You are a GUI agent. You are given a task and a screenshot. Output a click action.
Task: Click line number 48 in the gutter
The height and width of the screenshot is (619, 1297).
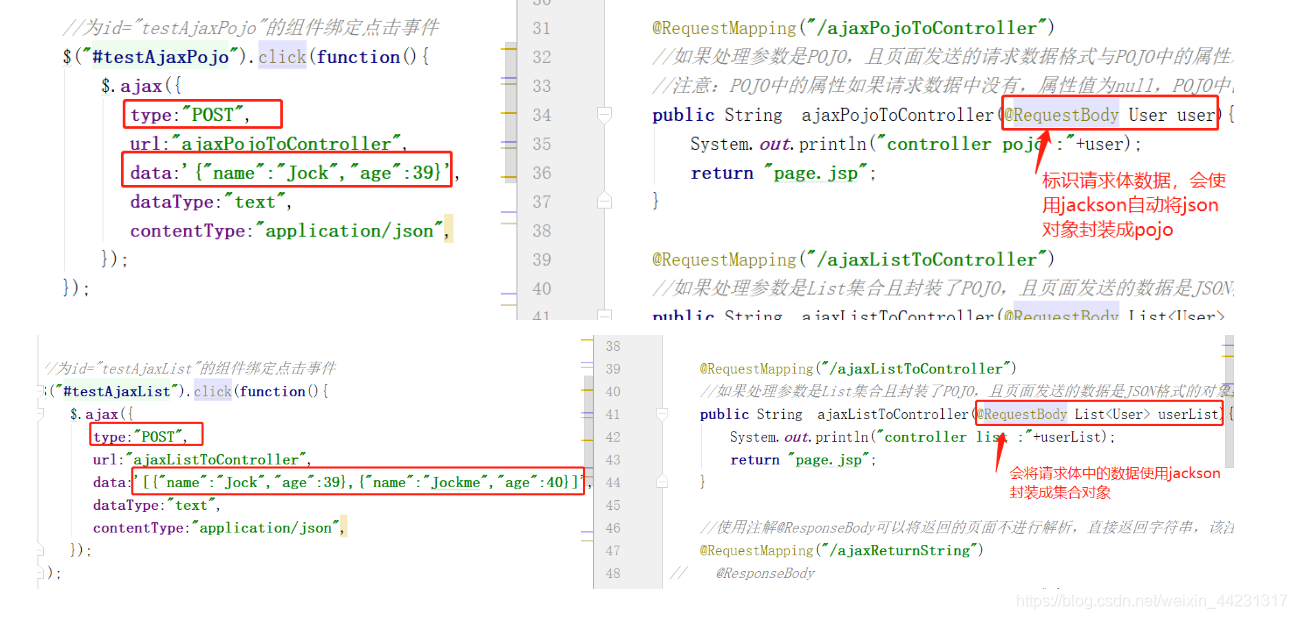613,574
